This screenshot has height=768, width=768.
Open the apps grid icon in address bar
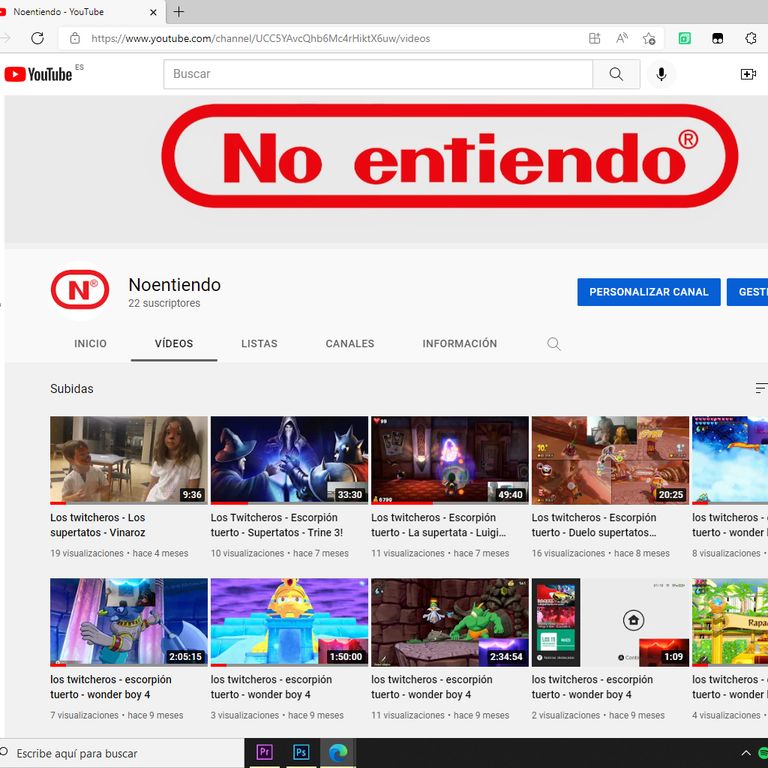click(x=594, y=38)
